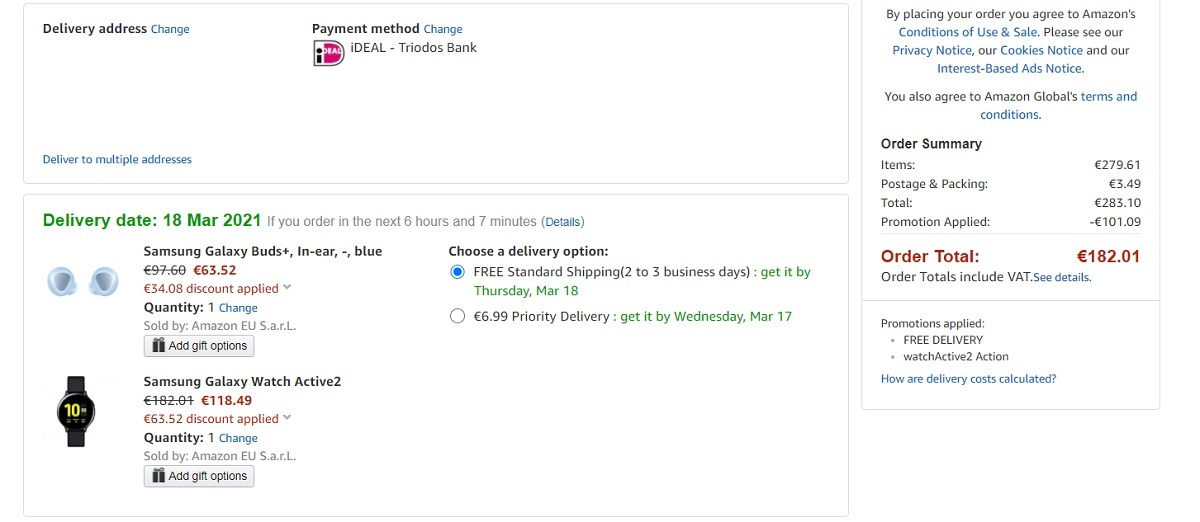Click gift icon under Galaxy Watch Active2
The height and width of the screenshot is (522, 1200).
[x=158, y=476]
